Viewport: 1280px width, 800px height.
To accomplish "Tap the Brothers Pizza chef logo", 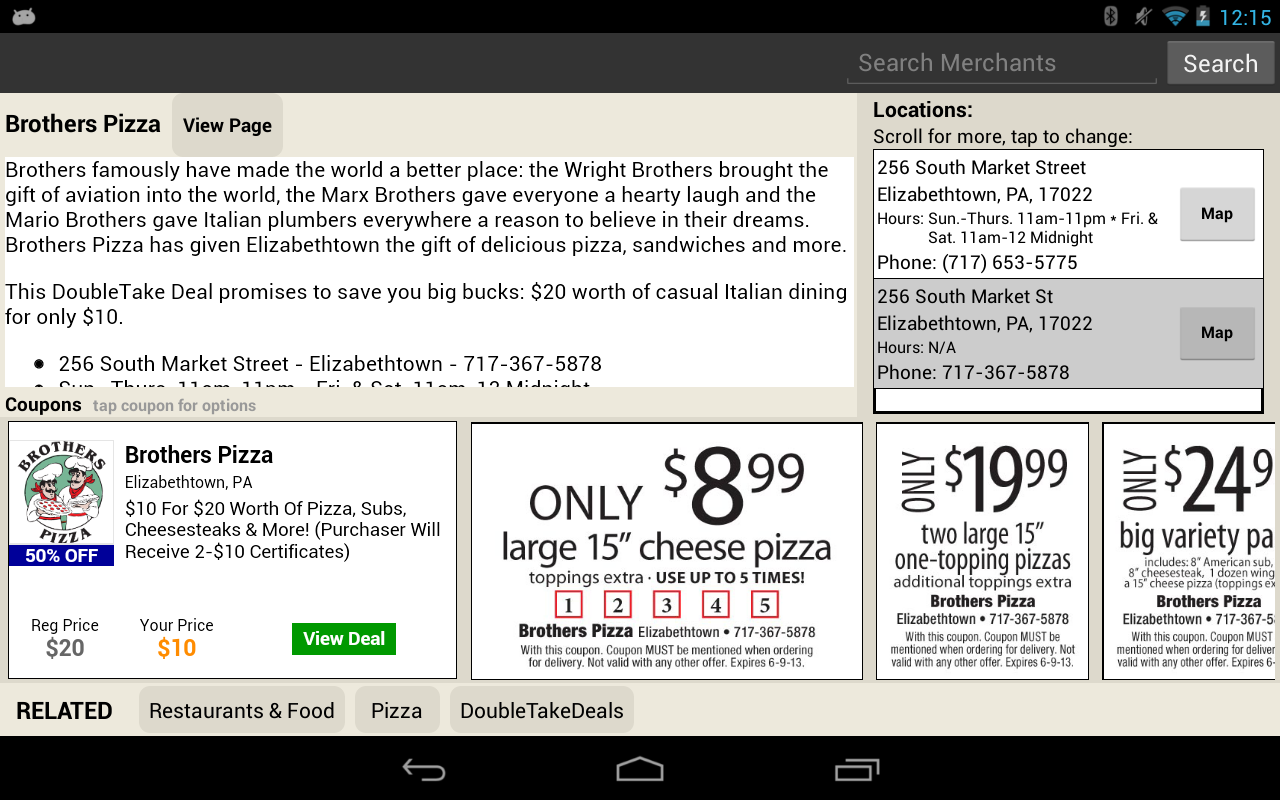I will point(61,493).
